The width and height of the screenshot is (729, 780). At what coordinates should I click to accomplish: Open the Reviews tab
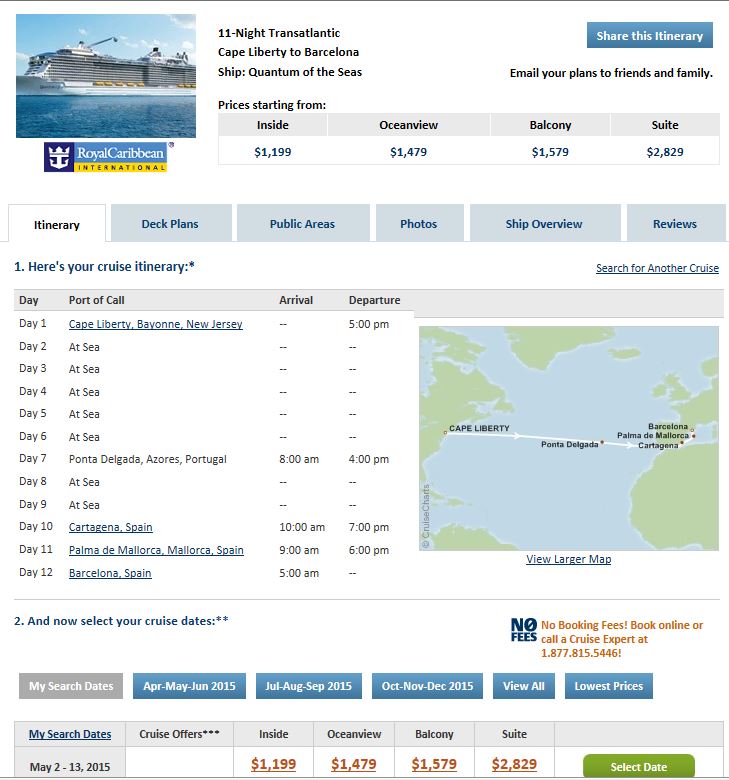click(674, 224)
